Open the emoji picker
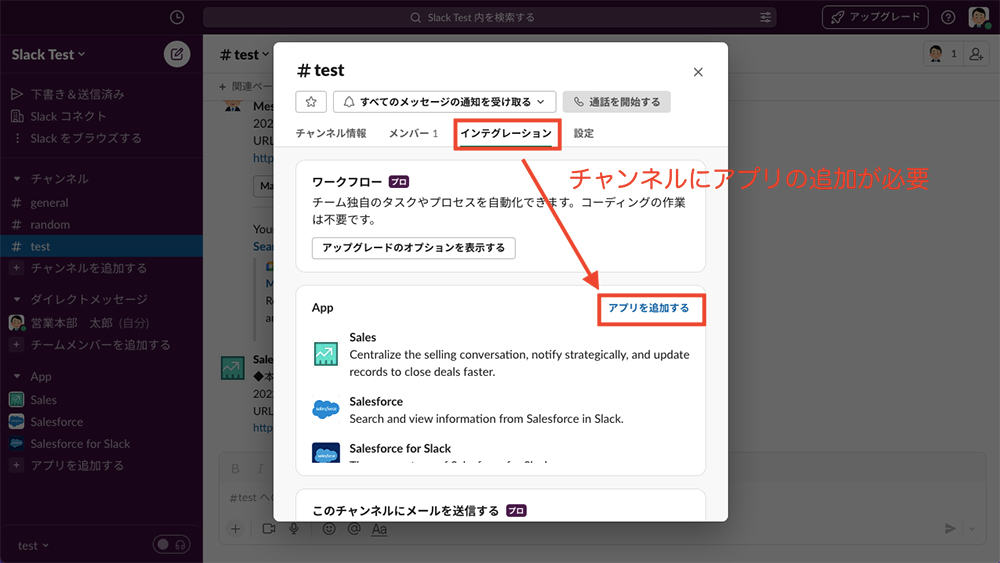This screenshot has height=563, width=1000. 329,529
